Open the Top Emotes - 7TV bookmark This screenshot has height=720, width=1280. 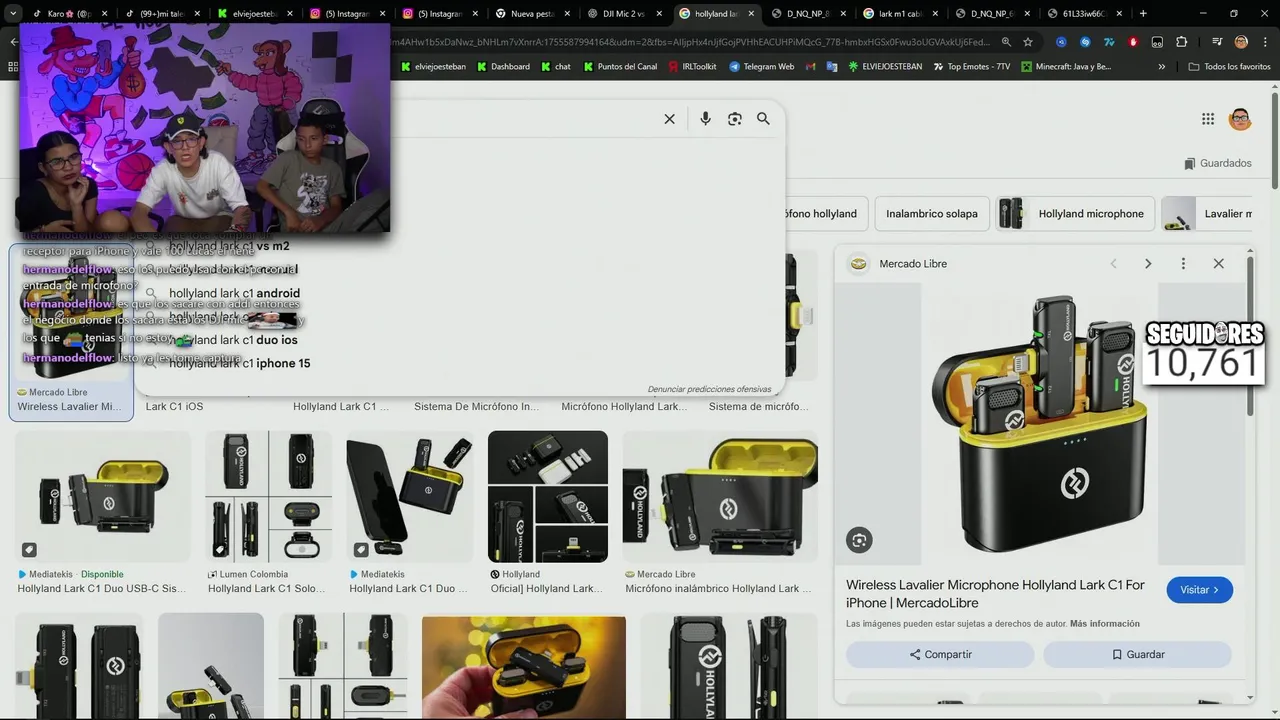click(x=972, y=67)
